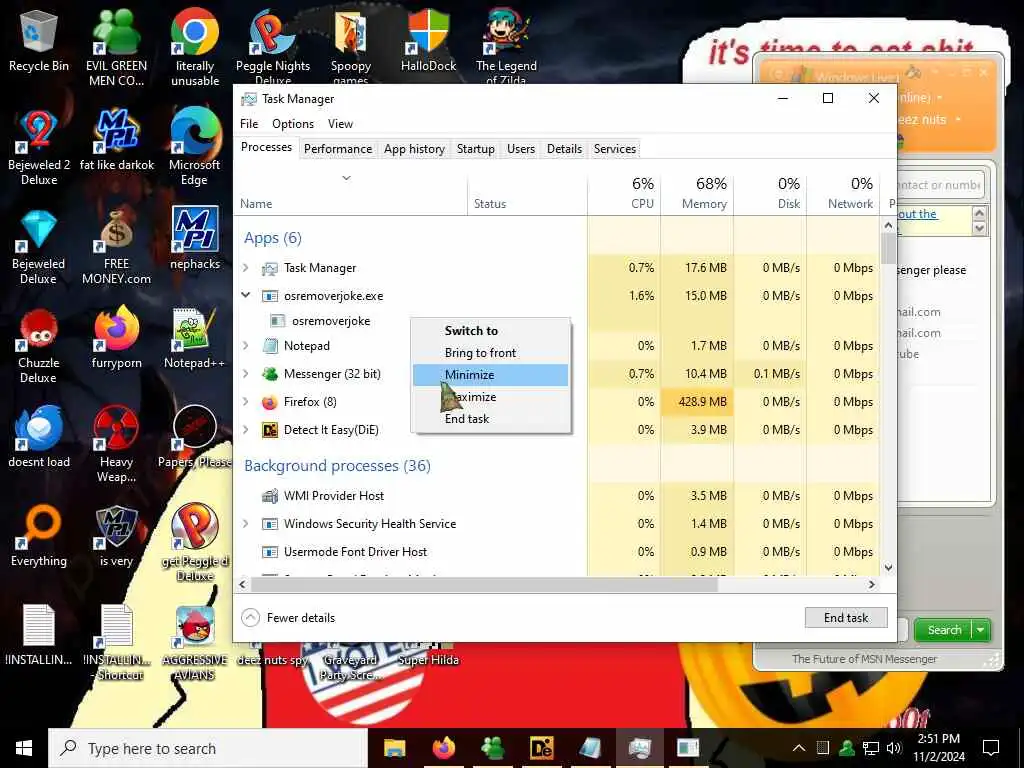Expand the Firefox (8) process row
The width and height of the screenshot is (1024, 768).
click(x=246, y=402)
